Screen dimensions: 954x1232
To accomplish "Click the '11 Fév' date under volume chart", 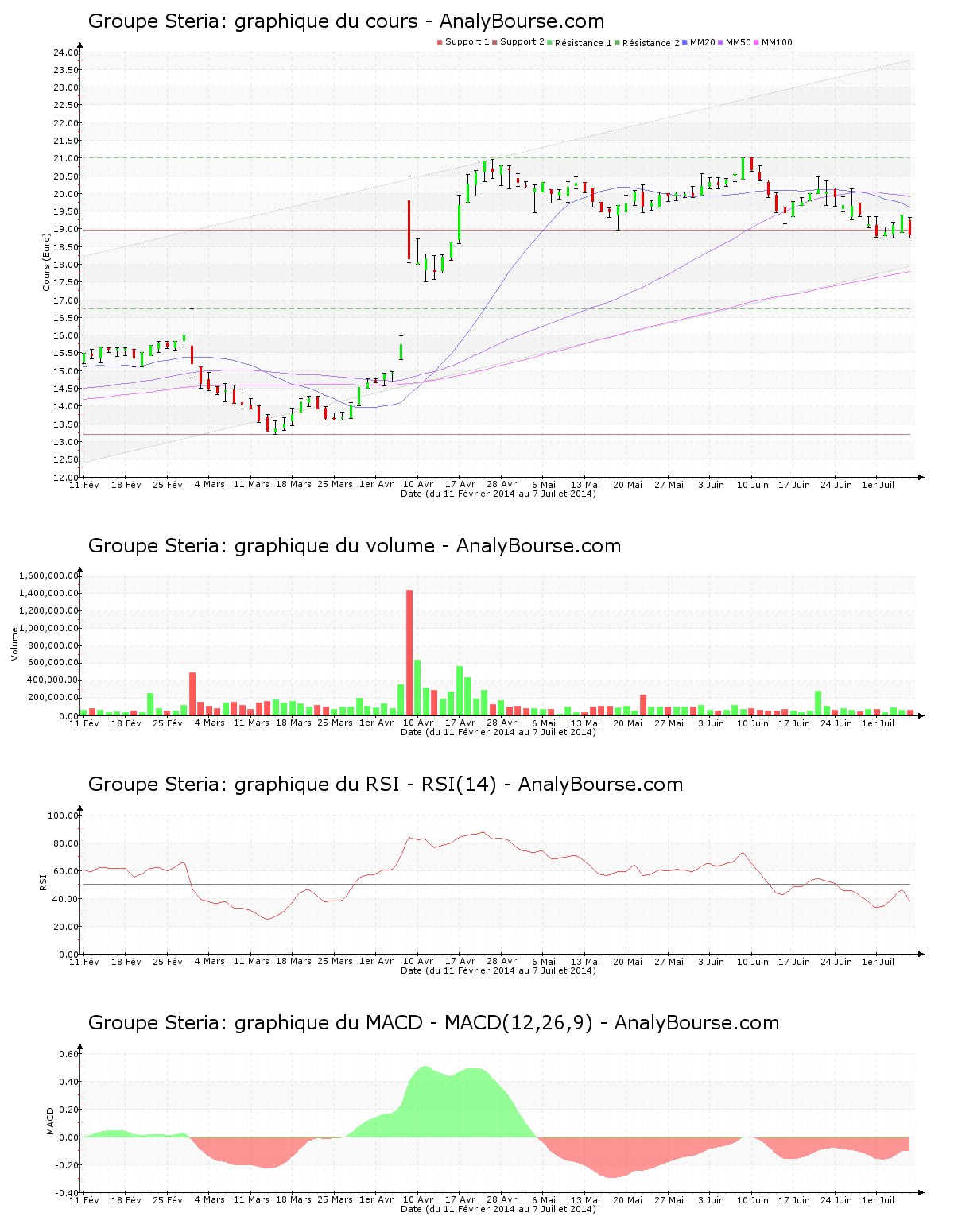I will [84, 723].
